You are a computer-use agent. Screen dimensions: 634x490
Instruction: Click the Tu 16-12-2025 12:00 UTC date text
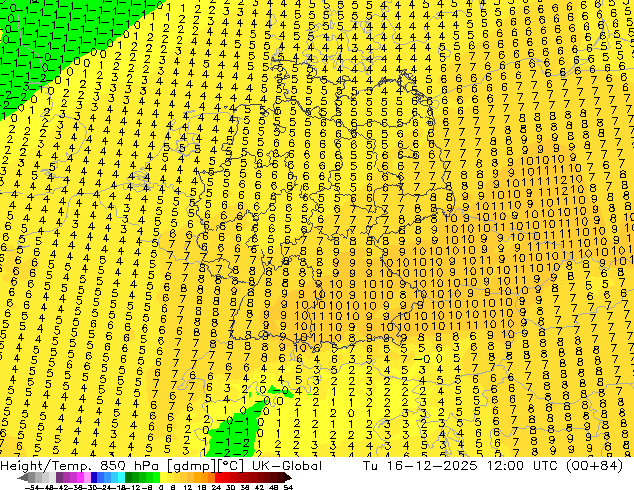[x=461, y=466]
